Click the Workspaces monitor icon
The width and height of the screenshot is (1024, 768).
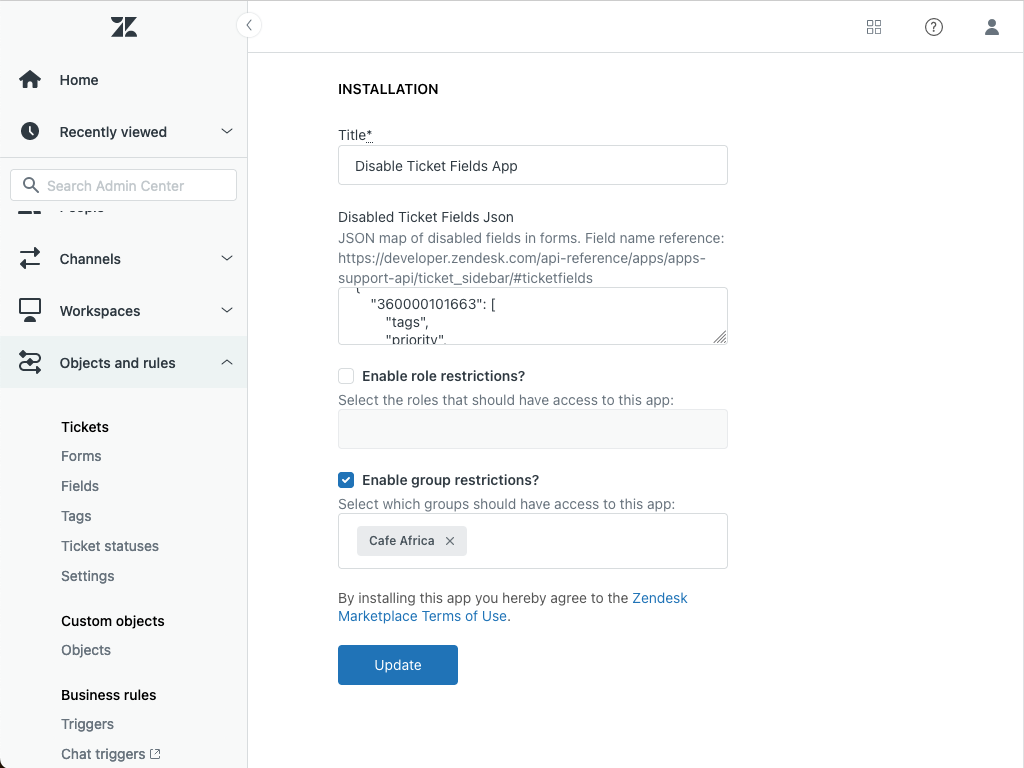[30, 310]
